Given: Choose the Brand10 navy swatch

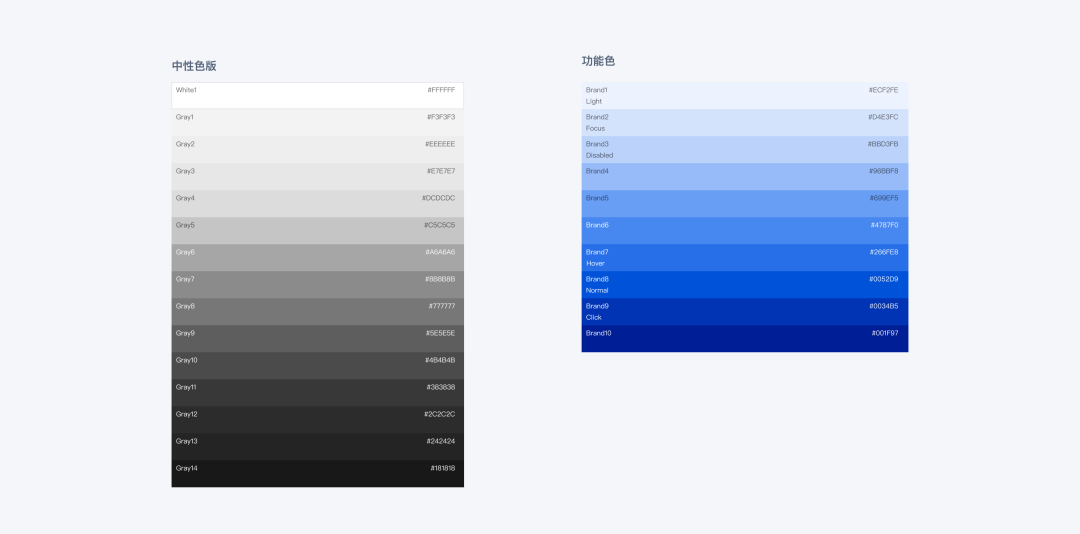Looking at the screenshot, I should pos(745,338).
